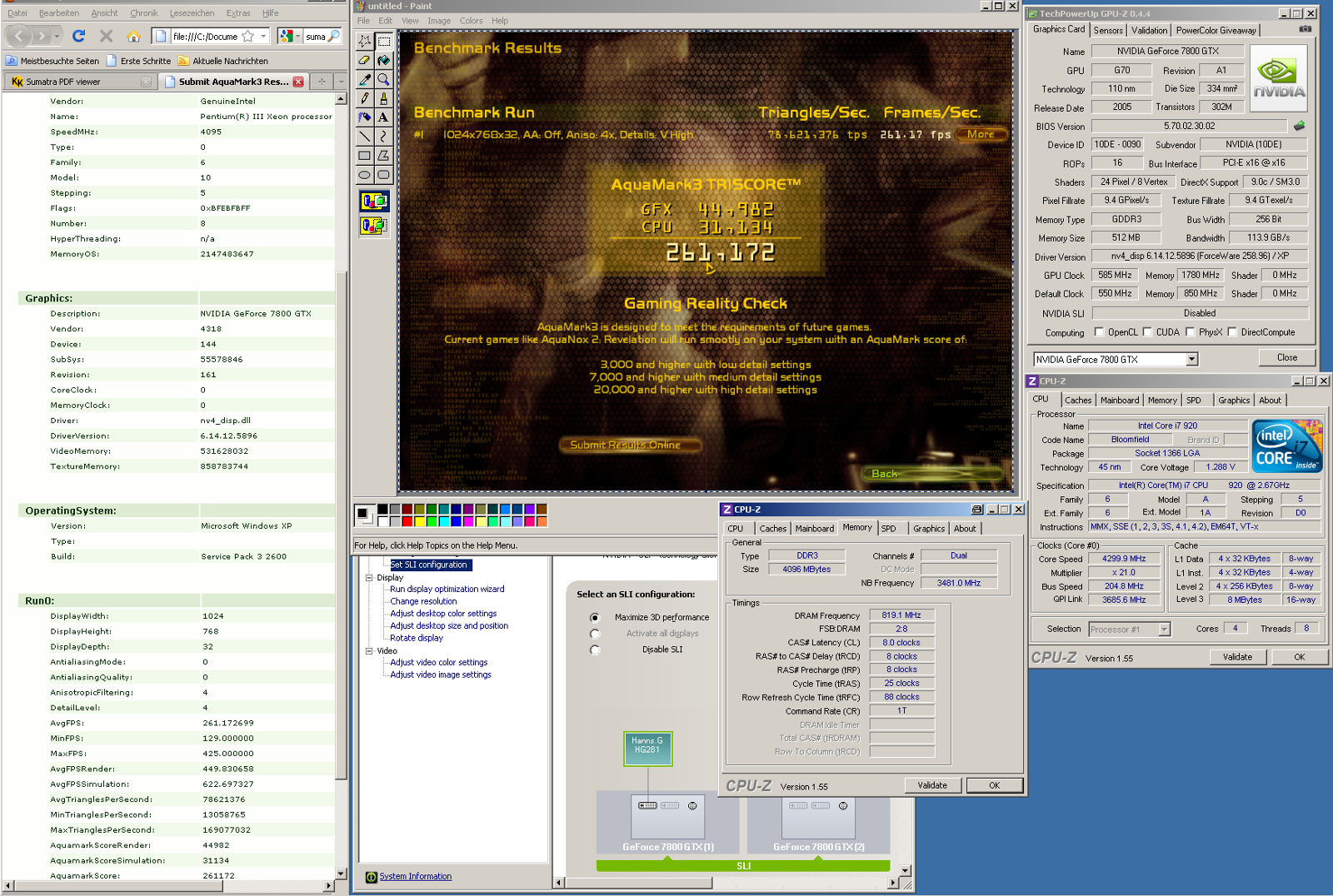Enable the OpenCL checkbox in GPU-Z
Screen dimensions: 1333x896
coord(1099,332)
